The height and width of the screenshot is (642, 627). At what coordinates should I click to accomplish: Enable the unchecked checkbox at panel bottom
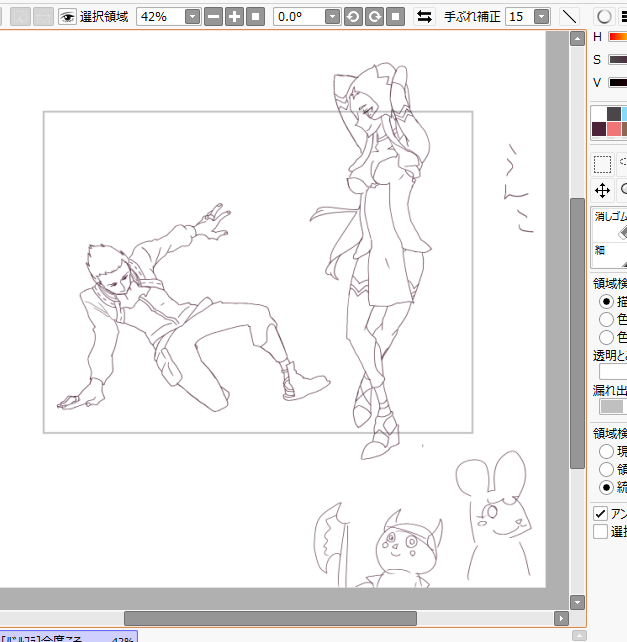click(x=601, y=532)
